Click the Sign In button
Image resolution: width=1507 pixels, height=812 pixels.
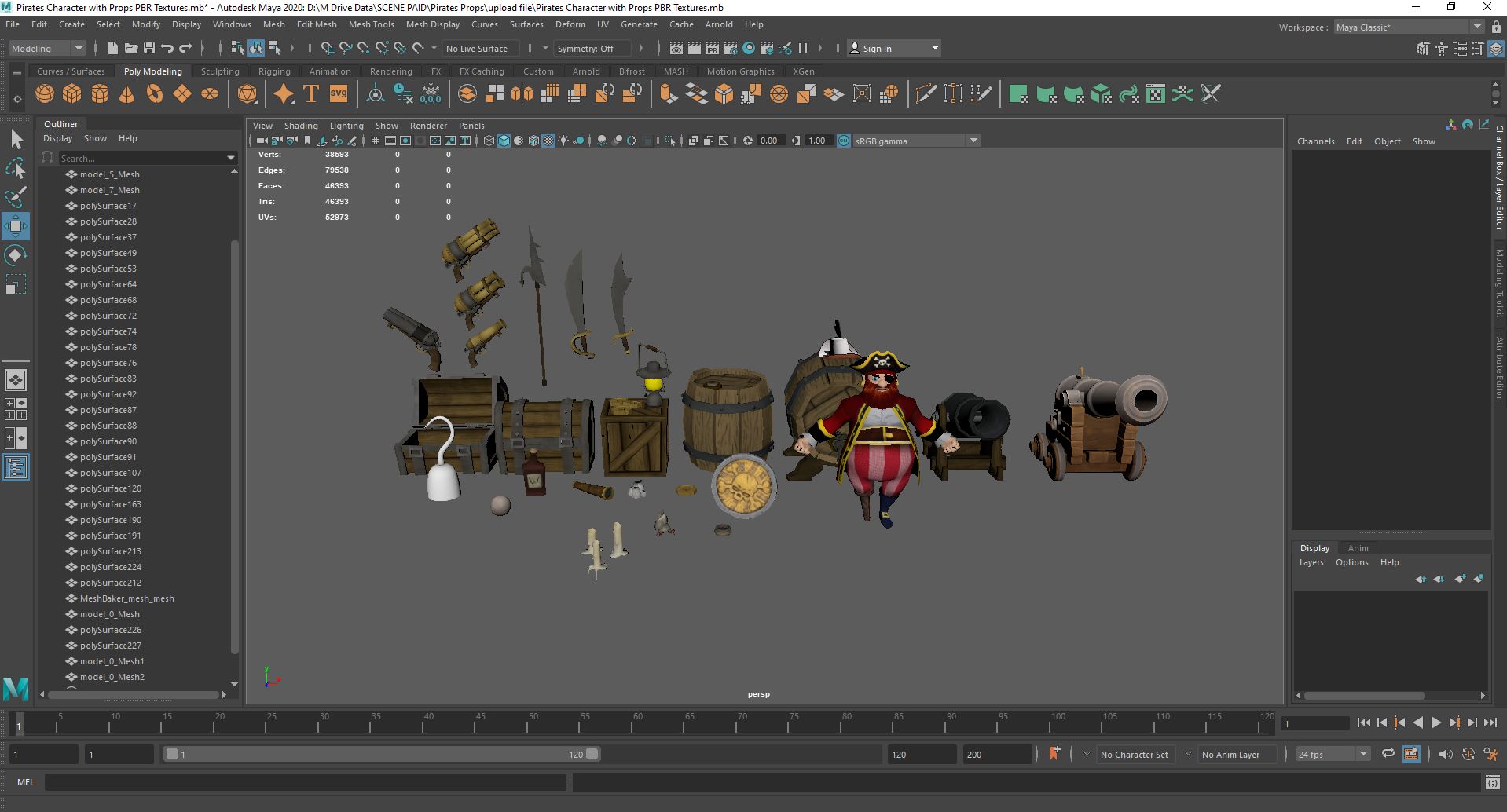pyautogui.click(x=877, y=49)
